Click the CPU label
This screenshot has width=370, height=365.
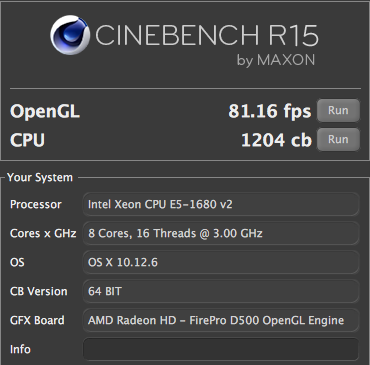pyautogui.click(x=27, y=140)
